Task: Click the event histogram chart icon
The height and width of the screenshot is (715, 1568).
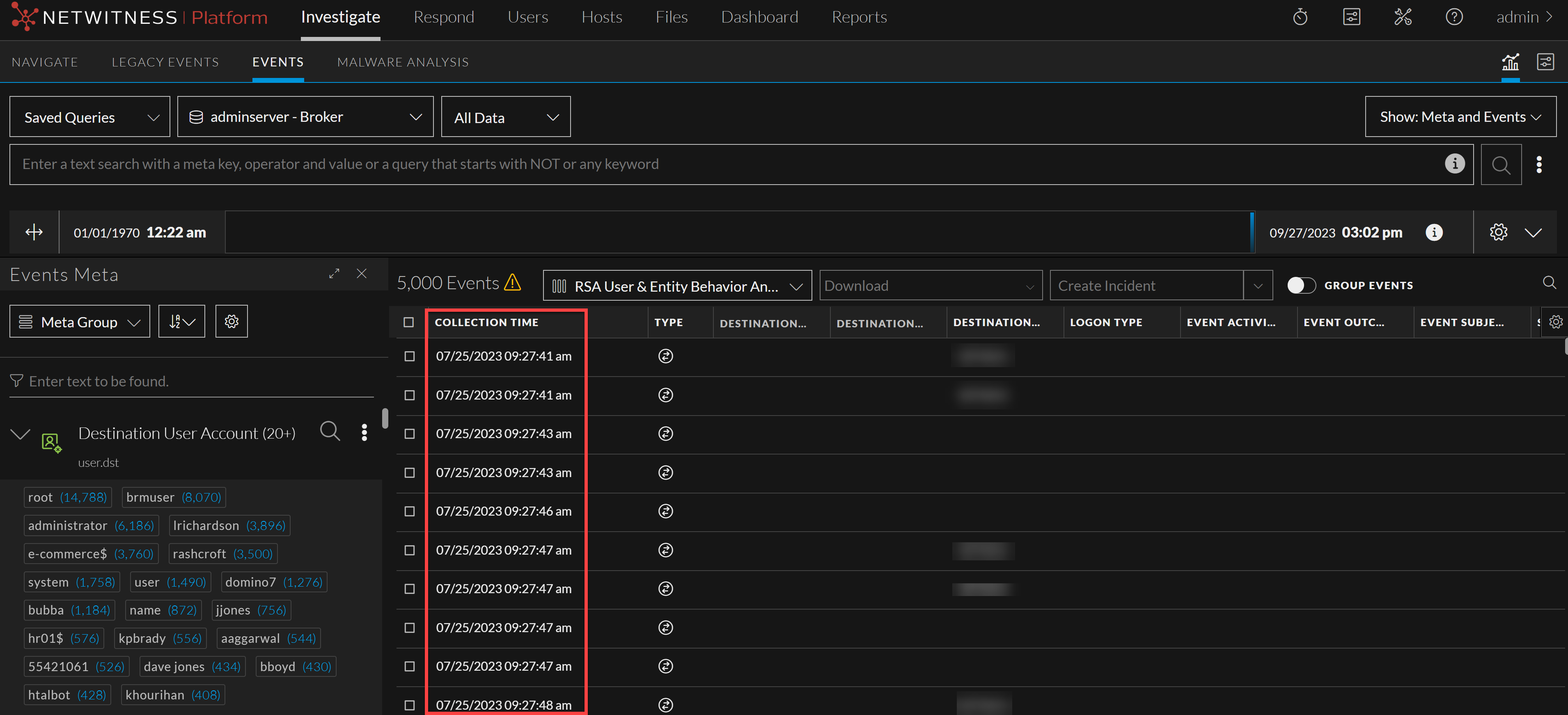Action: 1510,62
